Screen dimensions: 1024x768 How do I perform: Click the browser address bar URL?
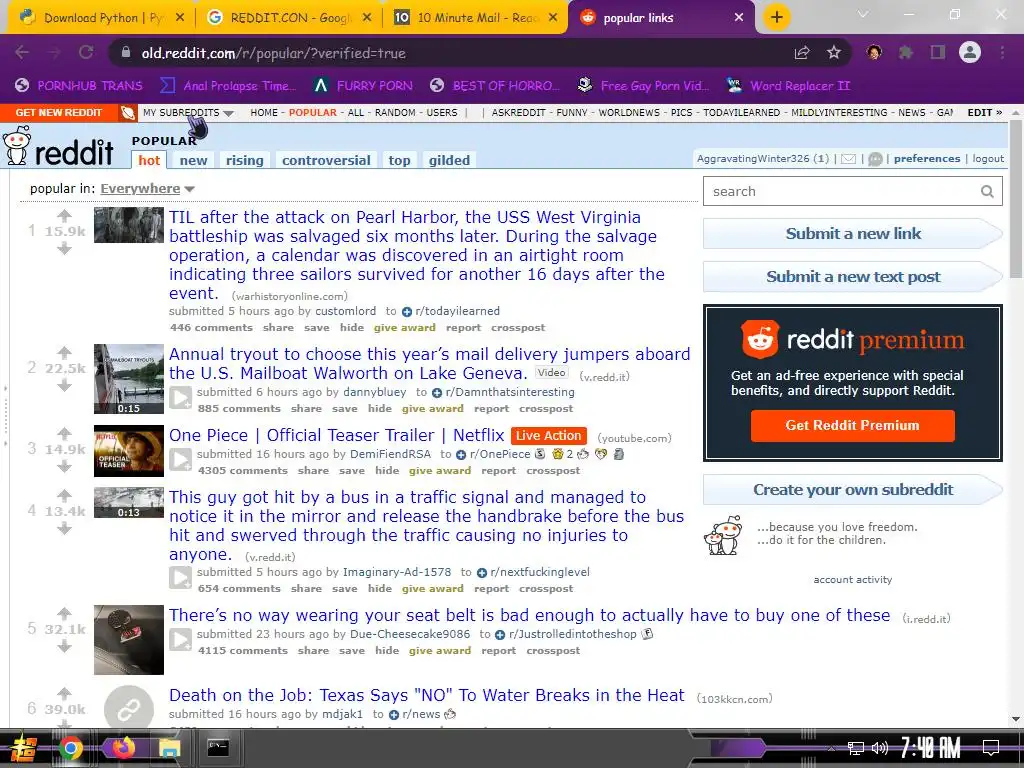click(274, 53)
